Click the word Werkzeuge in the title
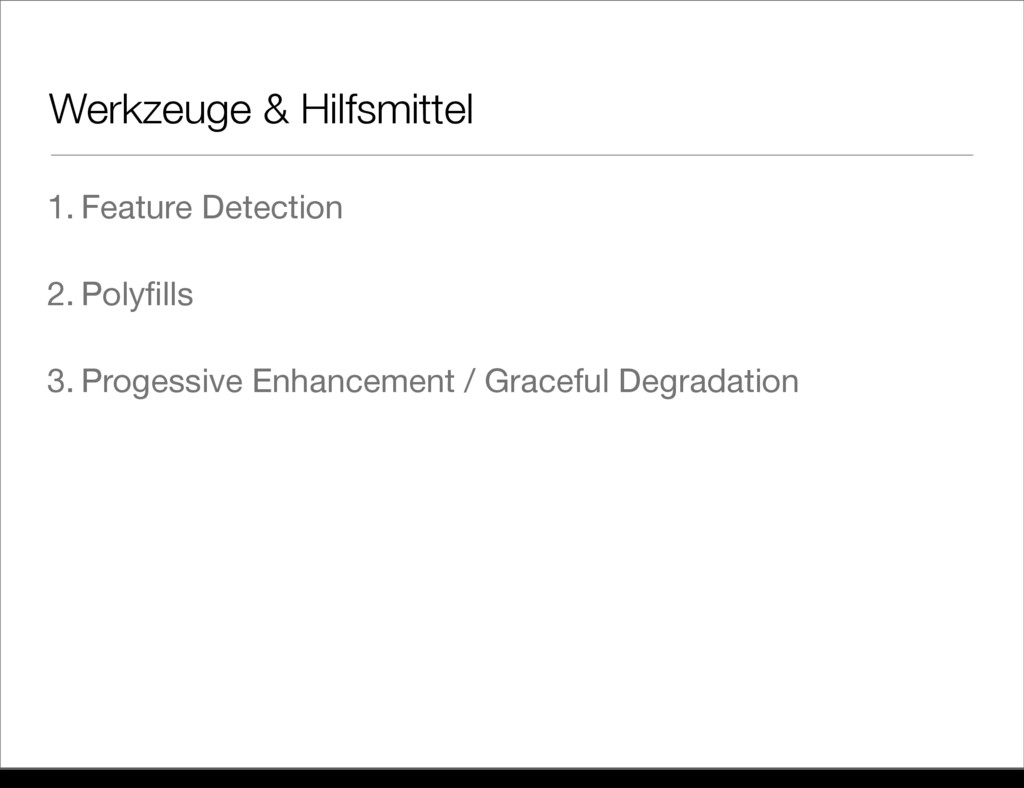Viewport: 1024px width, 788px height. pos(150,110)
